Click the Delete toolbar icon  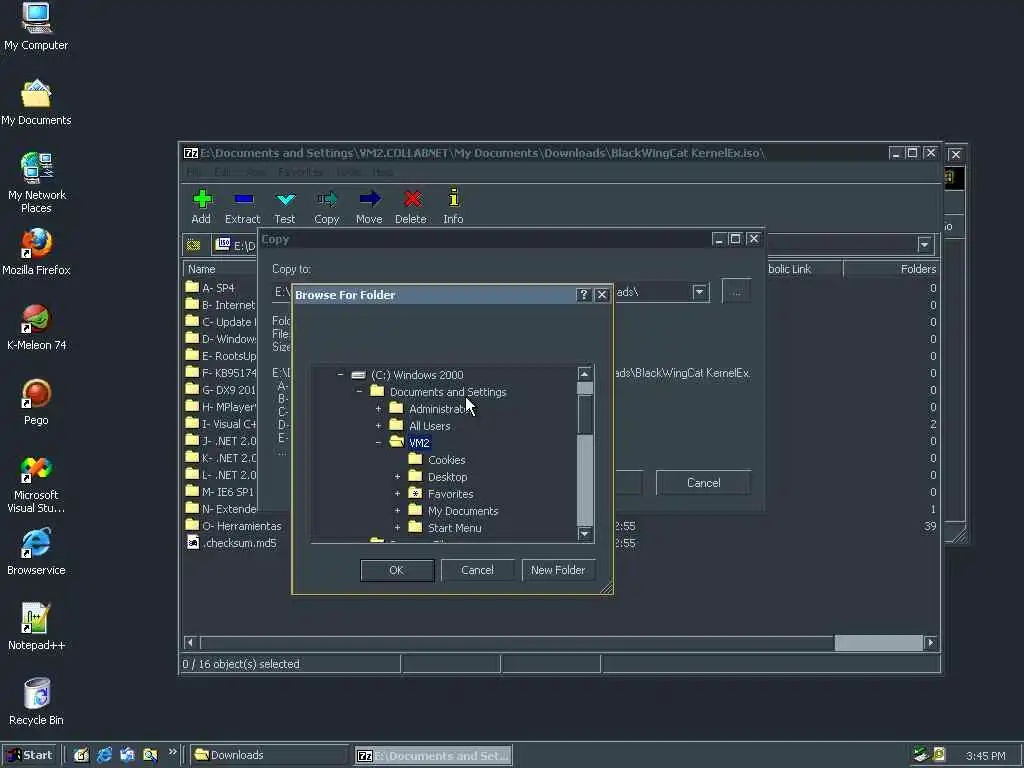(411, 205)
